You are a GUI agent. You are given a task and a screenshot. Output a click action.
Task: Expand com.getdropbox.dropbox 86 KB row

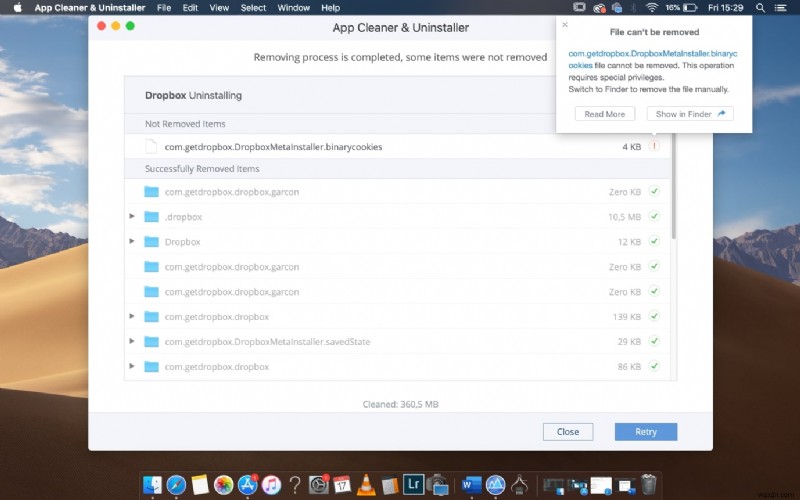click(x=132, y=366)
